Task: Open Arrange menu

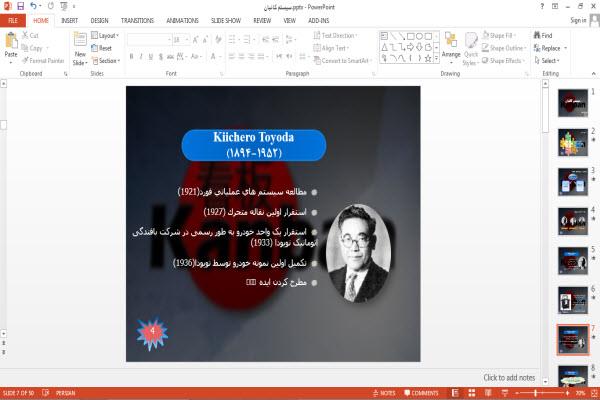Action: [451, 49]
